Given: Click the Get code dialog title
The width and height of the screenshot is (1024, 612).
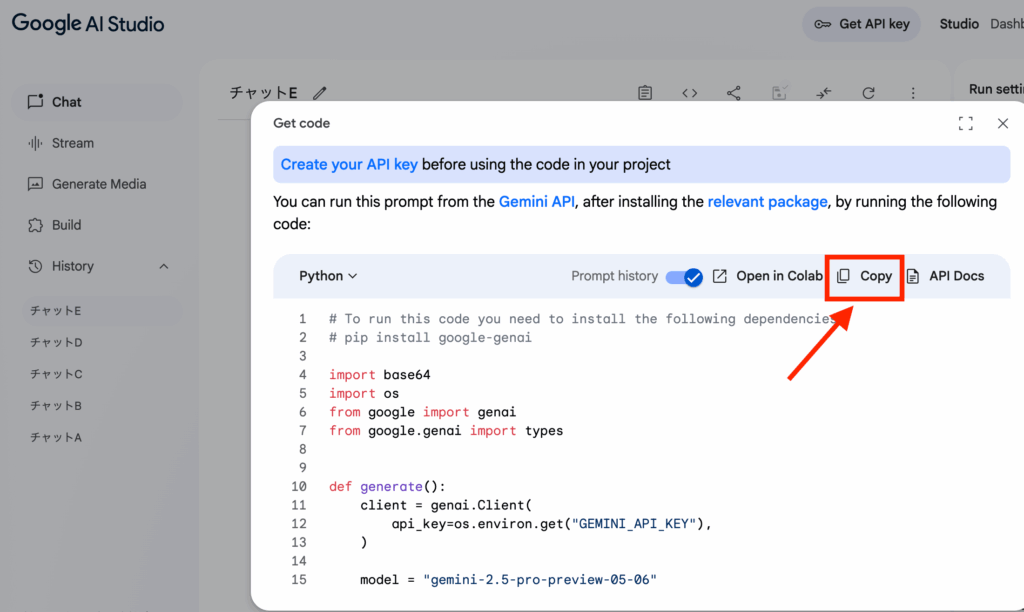Looking at the screenshot, I should click(x=302, y=123).
